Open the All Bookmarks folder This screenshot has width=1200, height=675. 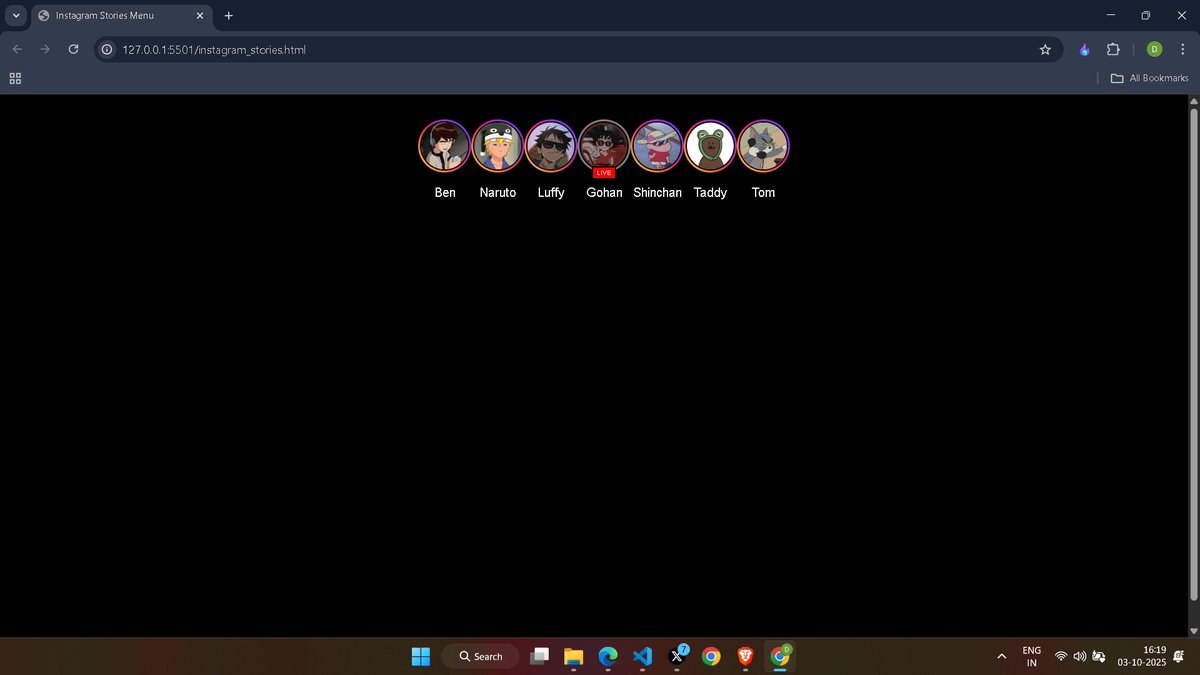pyautogui.click(x=1150, y=78)
